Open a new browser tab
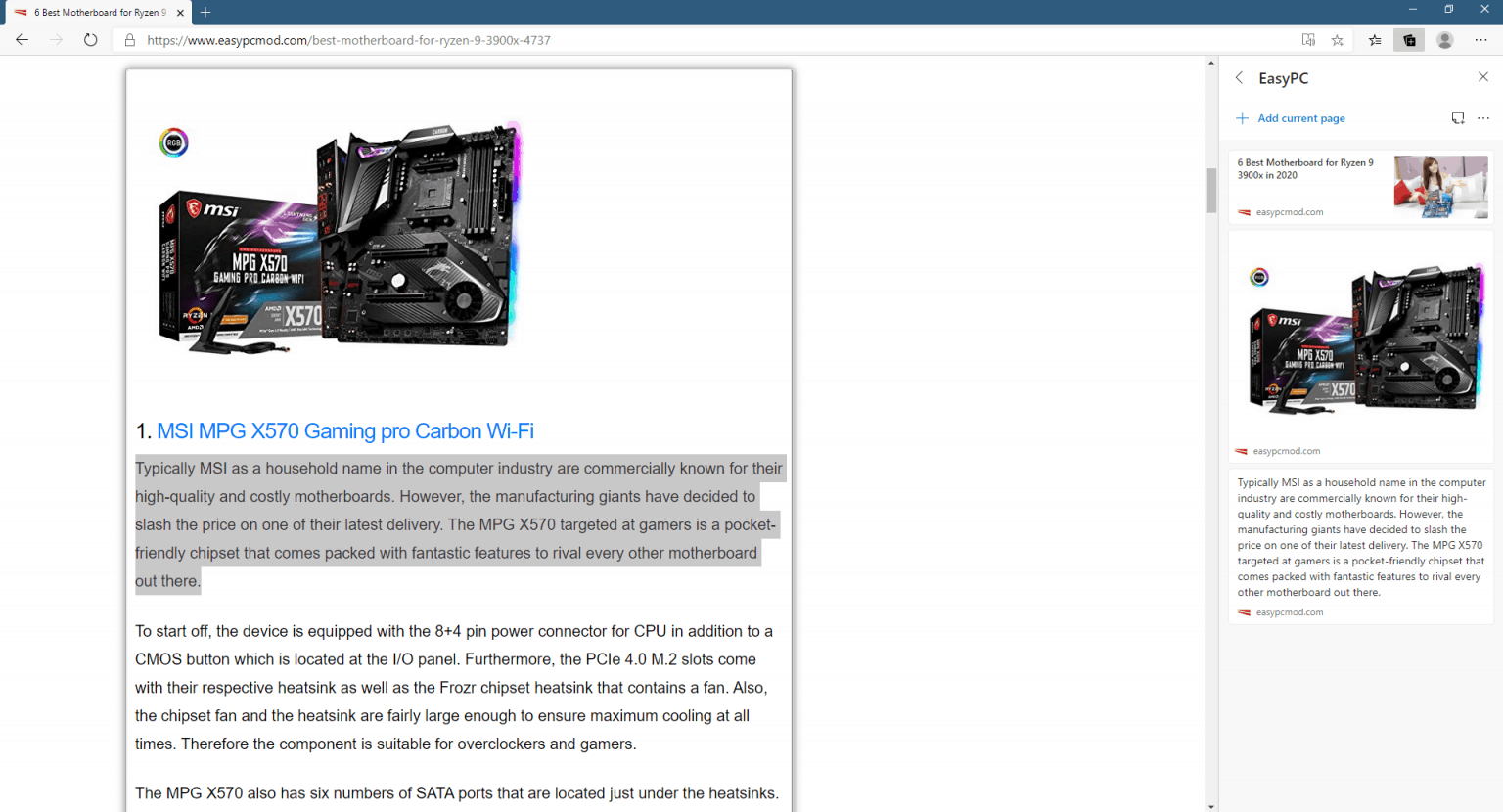The image size is (1503, 812). pos(205,13)
